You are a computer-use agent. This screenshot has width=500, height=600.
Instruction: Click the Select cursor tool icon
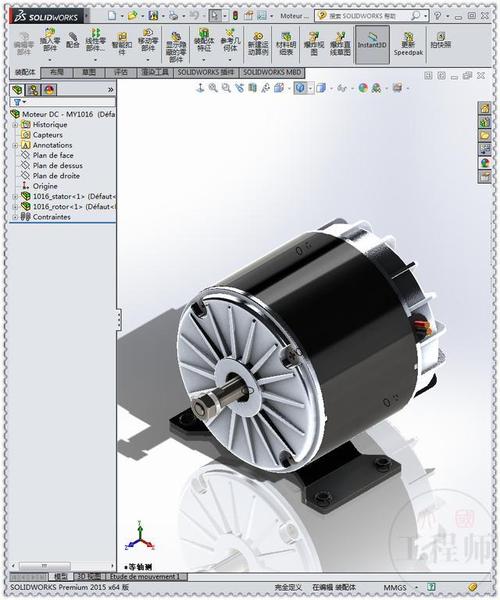click(x=215, y=16)
